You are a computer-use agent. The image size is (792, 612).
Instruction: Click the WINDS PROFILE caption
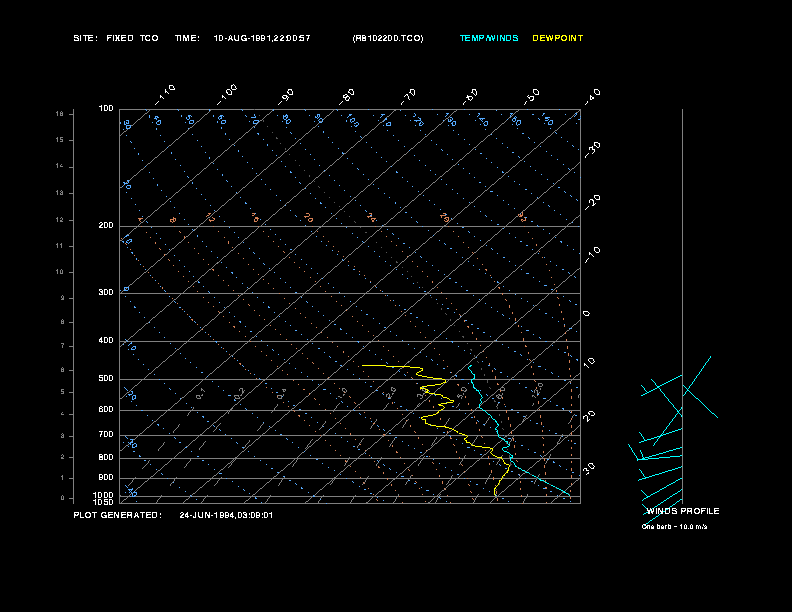click(x=683, y=511)
